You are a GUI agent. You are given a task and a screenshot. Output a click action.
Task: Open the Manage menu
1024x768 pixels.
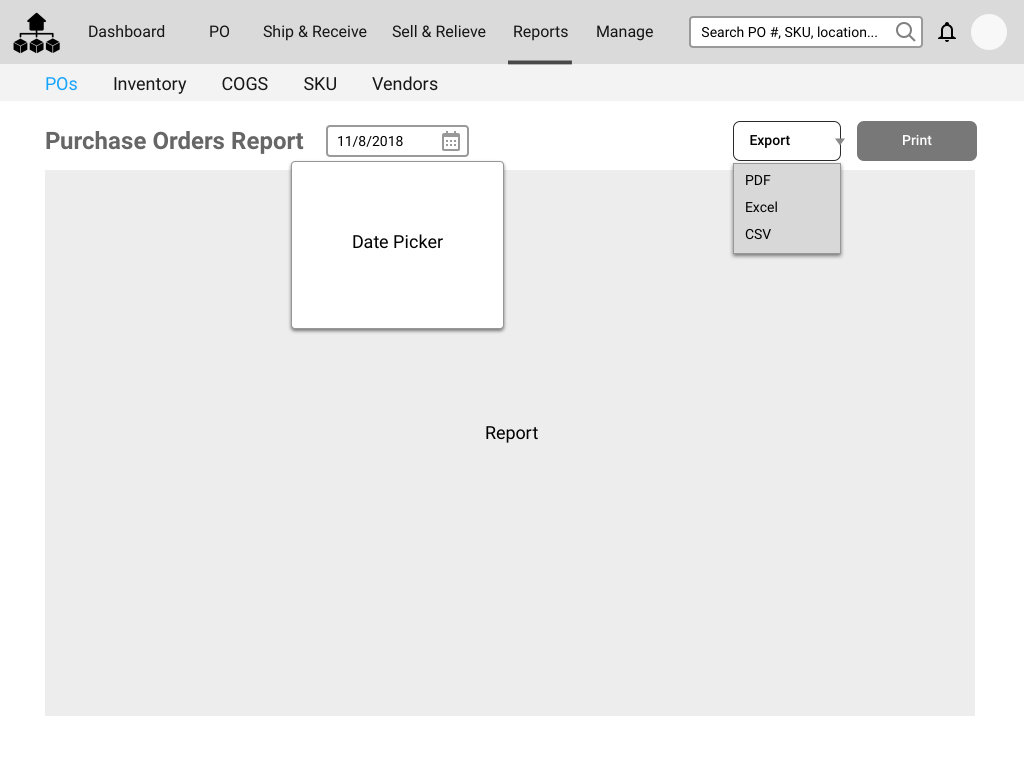(x=624, y=32)
